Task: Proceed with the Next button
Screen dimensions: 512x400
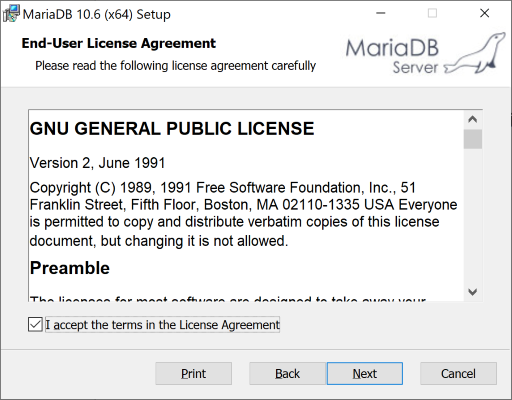Action: 365,373
